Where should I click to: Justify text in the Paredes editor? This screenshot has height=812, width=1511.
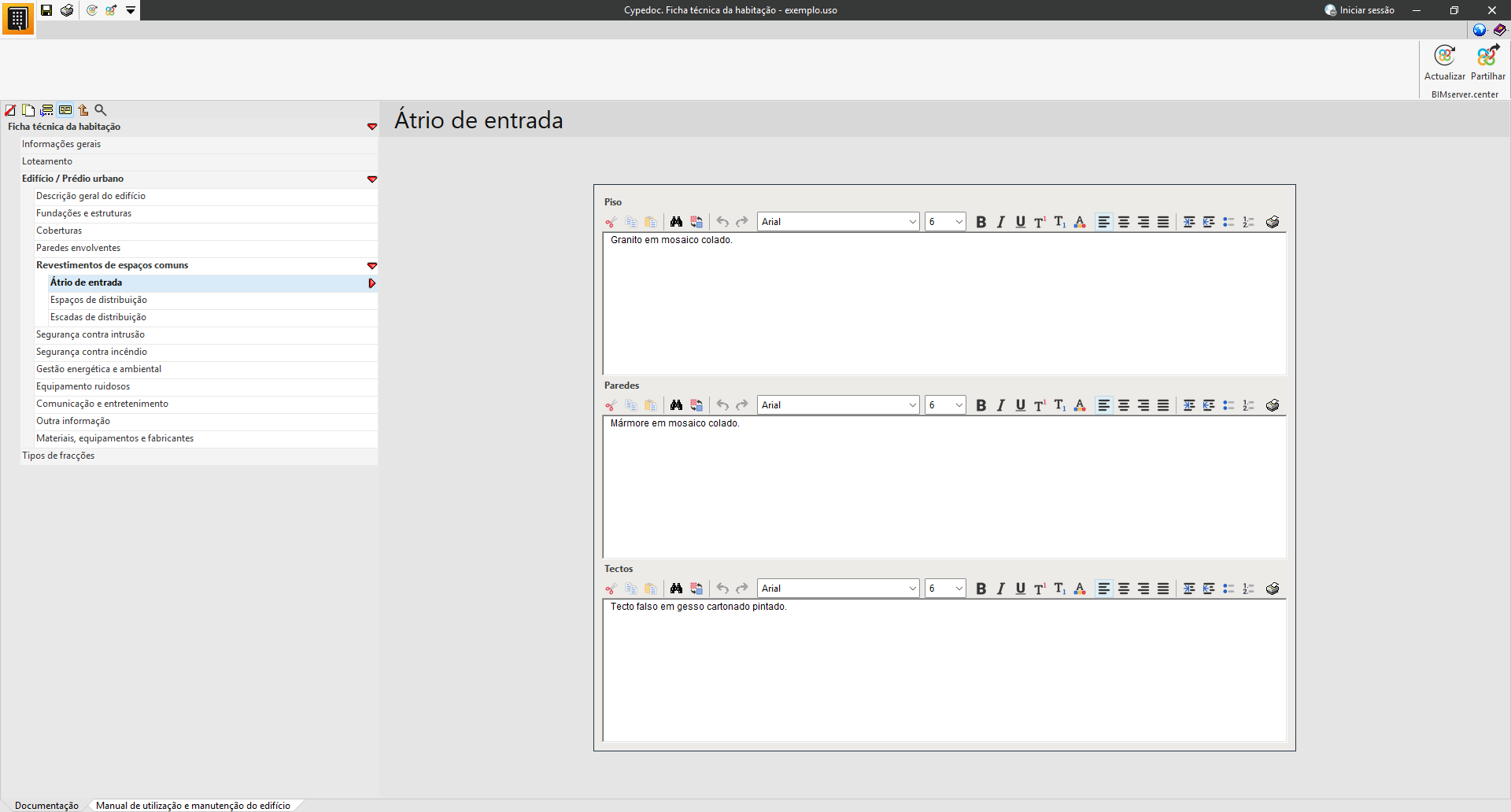[x=1163, y=405]
